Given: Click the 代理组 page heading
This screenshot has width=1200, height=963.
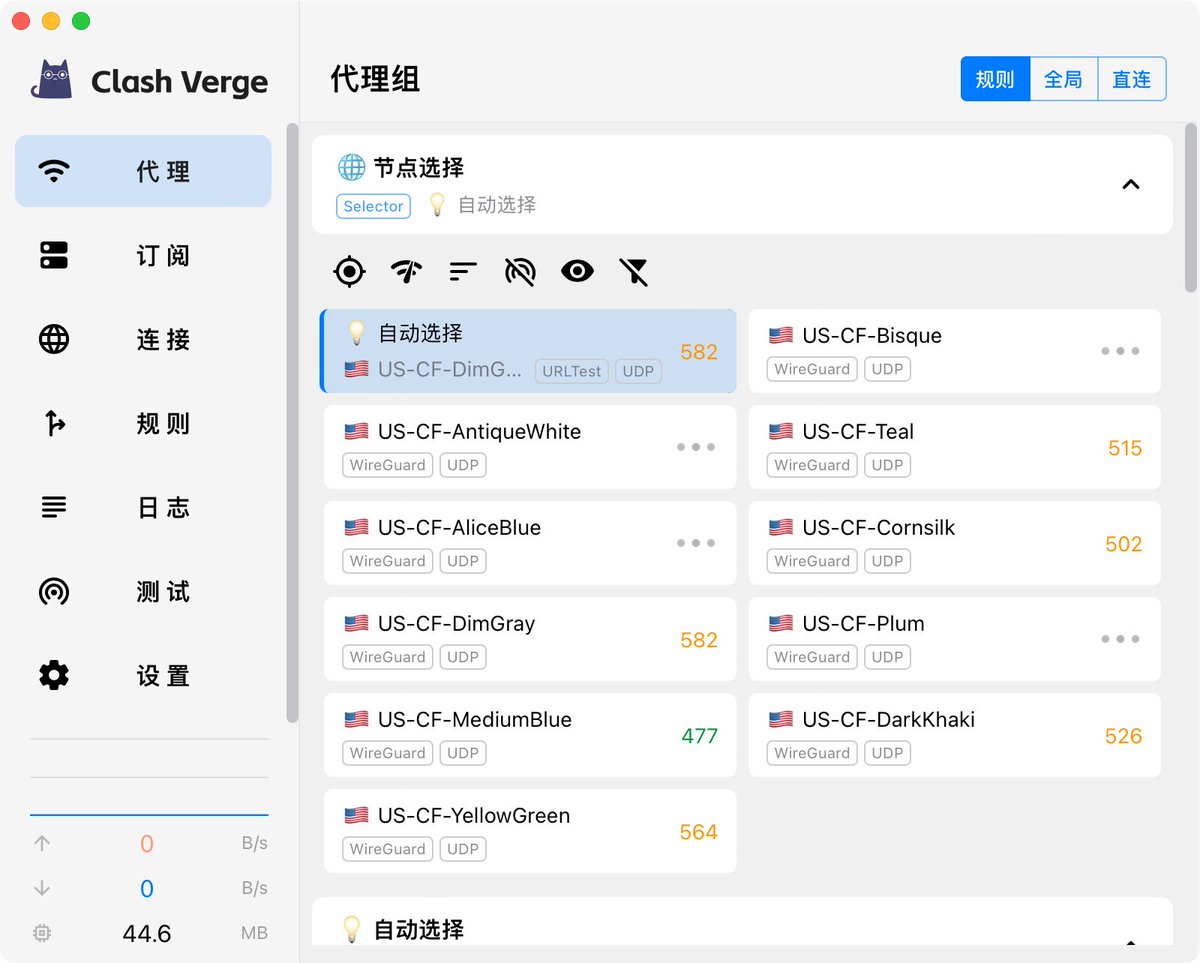Looking at the screenshot, I should coord(375,79).
